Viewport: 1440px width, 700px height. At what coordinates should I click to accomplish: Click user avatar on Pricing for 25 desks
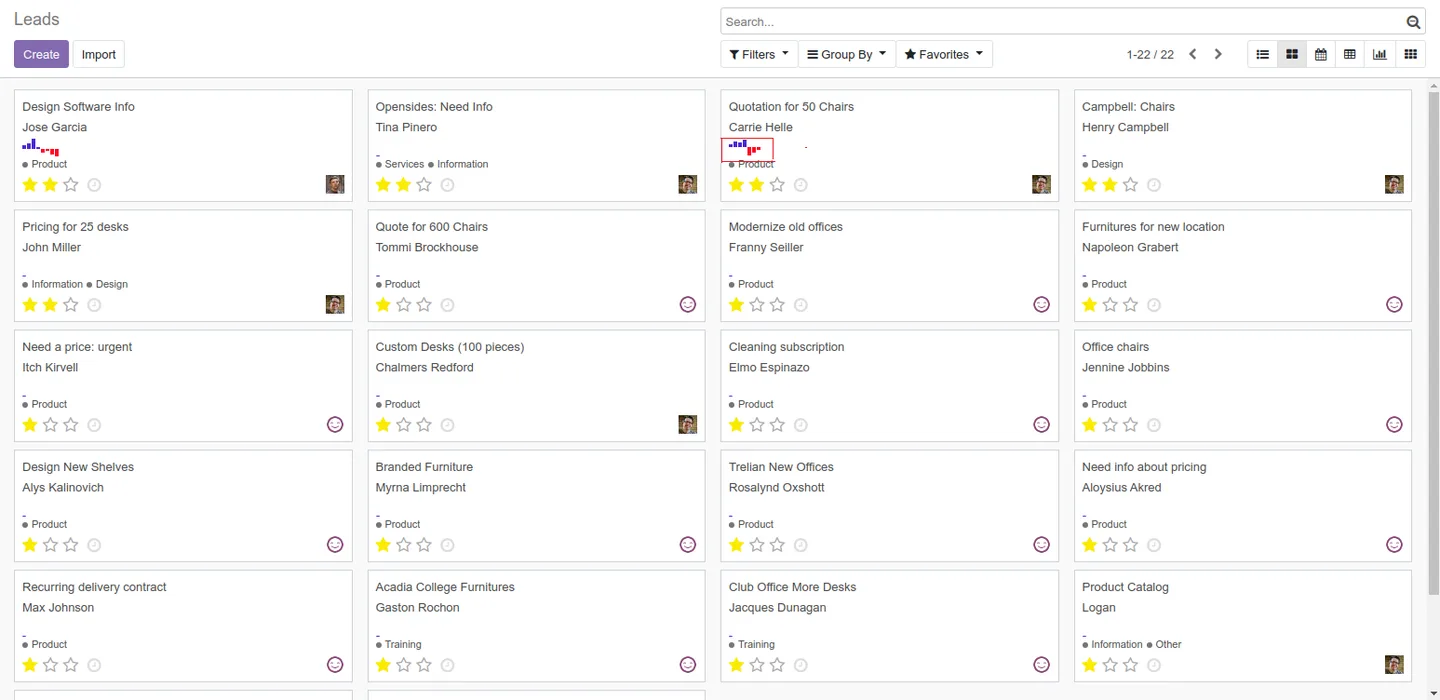coord(335,304)
